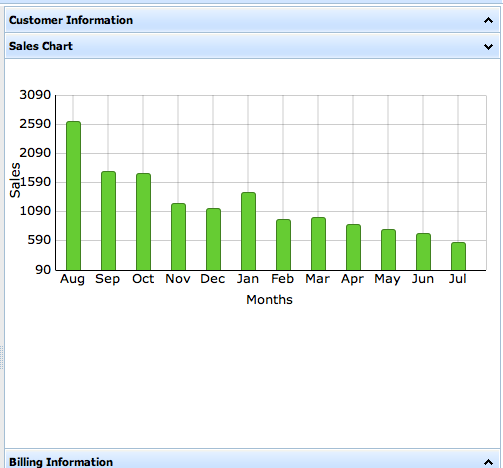This screenshot has height=468, width=503.
Task: Click the Mar sales bar
Action: coord(318,244)
